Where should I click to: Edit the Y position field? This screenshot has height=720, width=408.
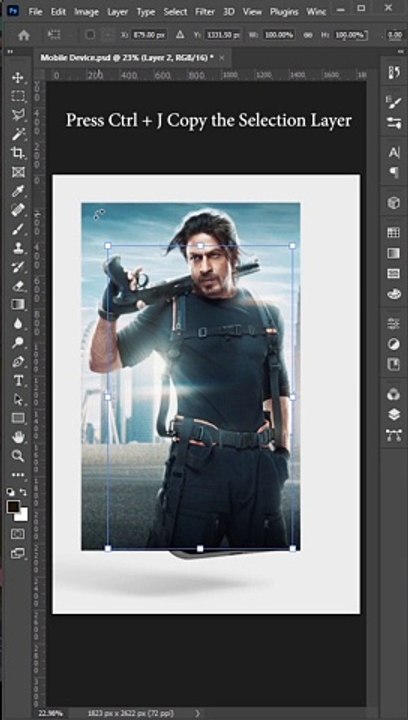pyautogui.click(x=223, y=35)
